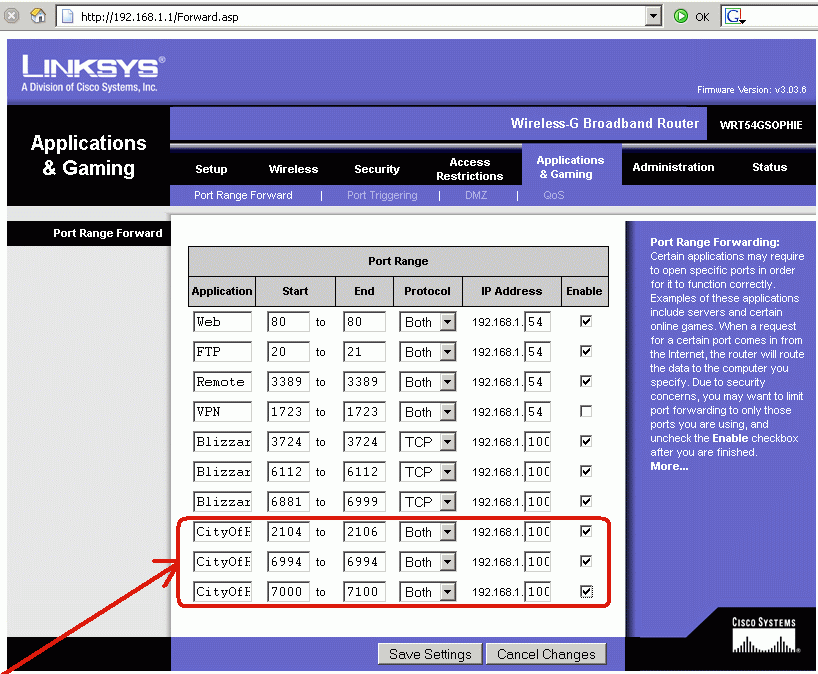Click the browser home icon
Viewport: 818px width, 674px height.
(38, 16)
